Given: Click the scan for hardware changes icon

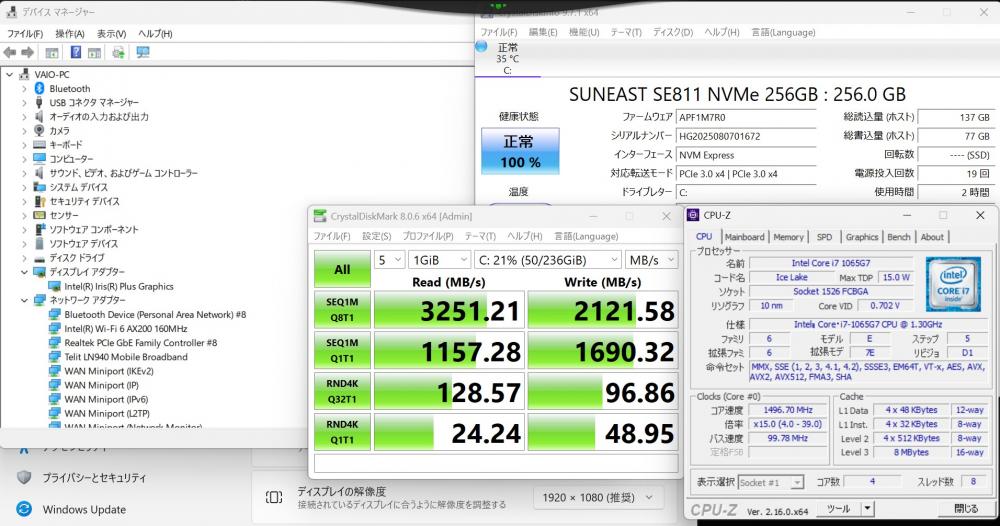Looking at the screenshot, I should click(x=118, y=52).
